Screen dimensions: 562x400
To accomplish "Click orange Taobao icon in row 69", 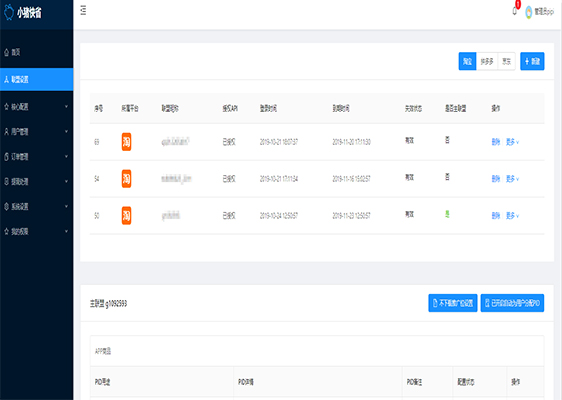I will pyautogui.click(x=126, y=142).
